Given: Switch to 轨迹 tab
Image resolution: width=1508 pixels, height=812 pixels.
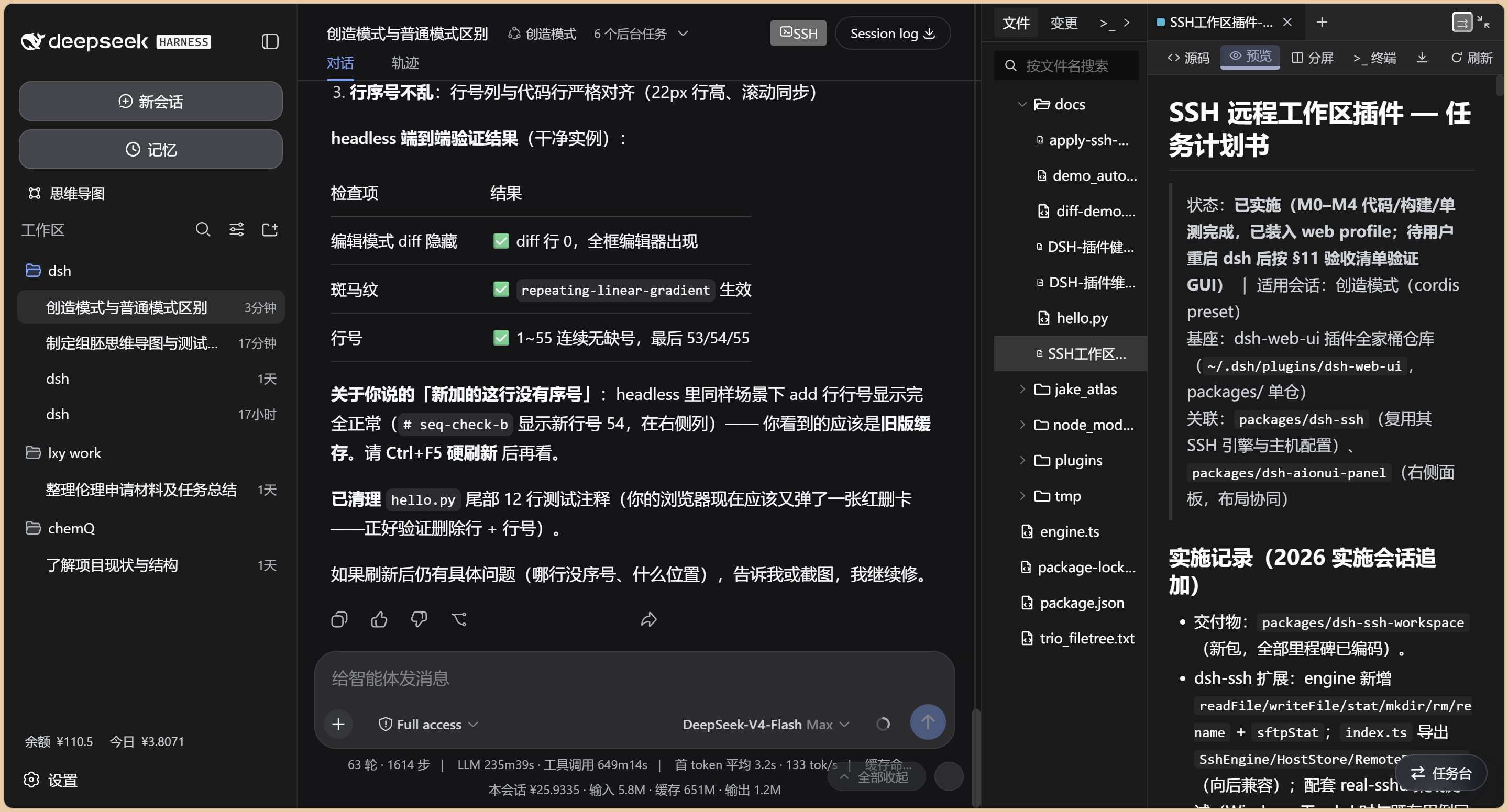Looking at the screenshot, I should tap(405, 63).
